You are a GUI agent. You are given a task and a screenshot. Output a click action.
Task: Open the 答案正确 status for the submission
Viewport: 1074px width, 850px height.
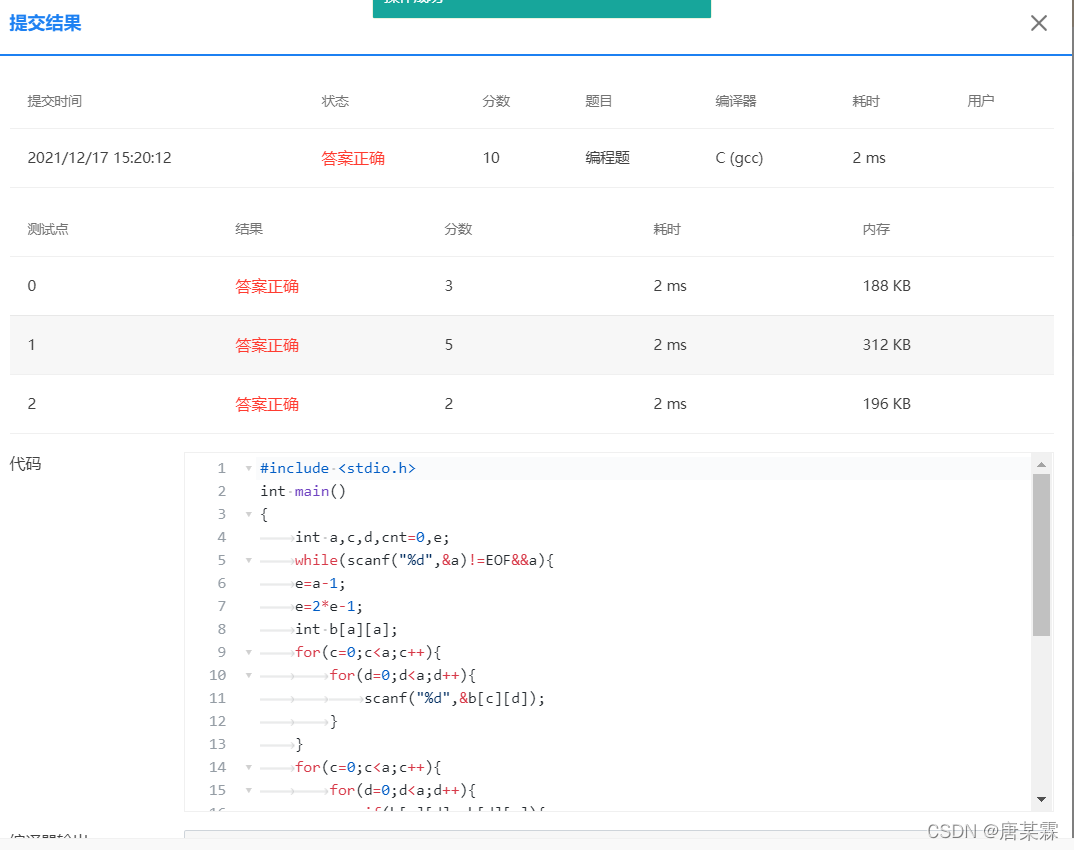click(352, 157)
